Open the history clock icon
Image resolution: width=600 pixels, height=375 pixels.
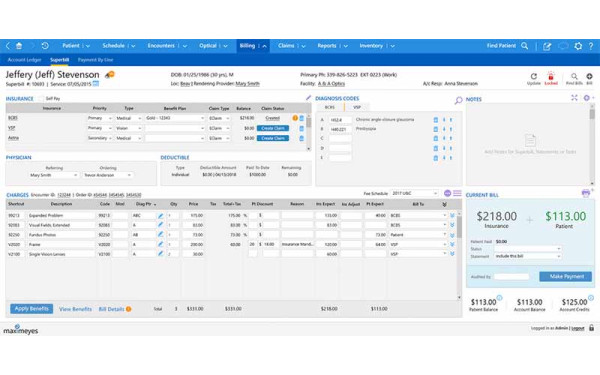click(x=45, y=46)
